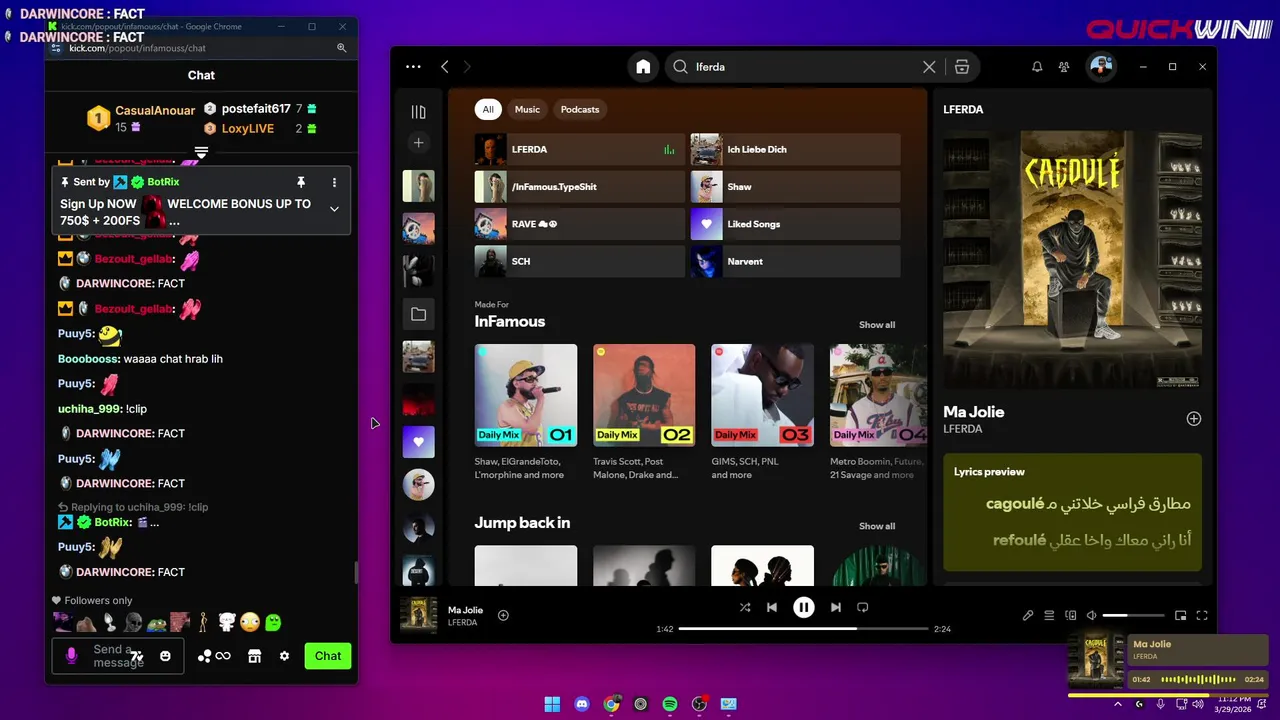Seek within the Spotify song progress bar
The height and width of the screenshot is (720, 1280).
(x=803, y=629)
